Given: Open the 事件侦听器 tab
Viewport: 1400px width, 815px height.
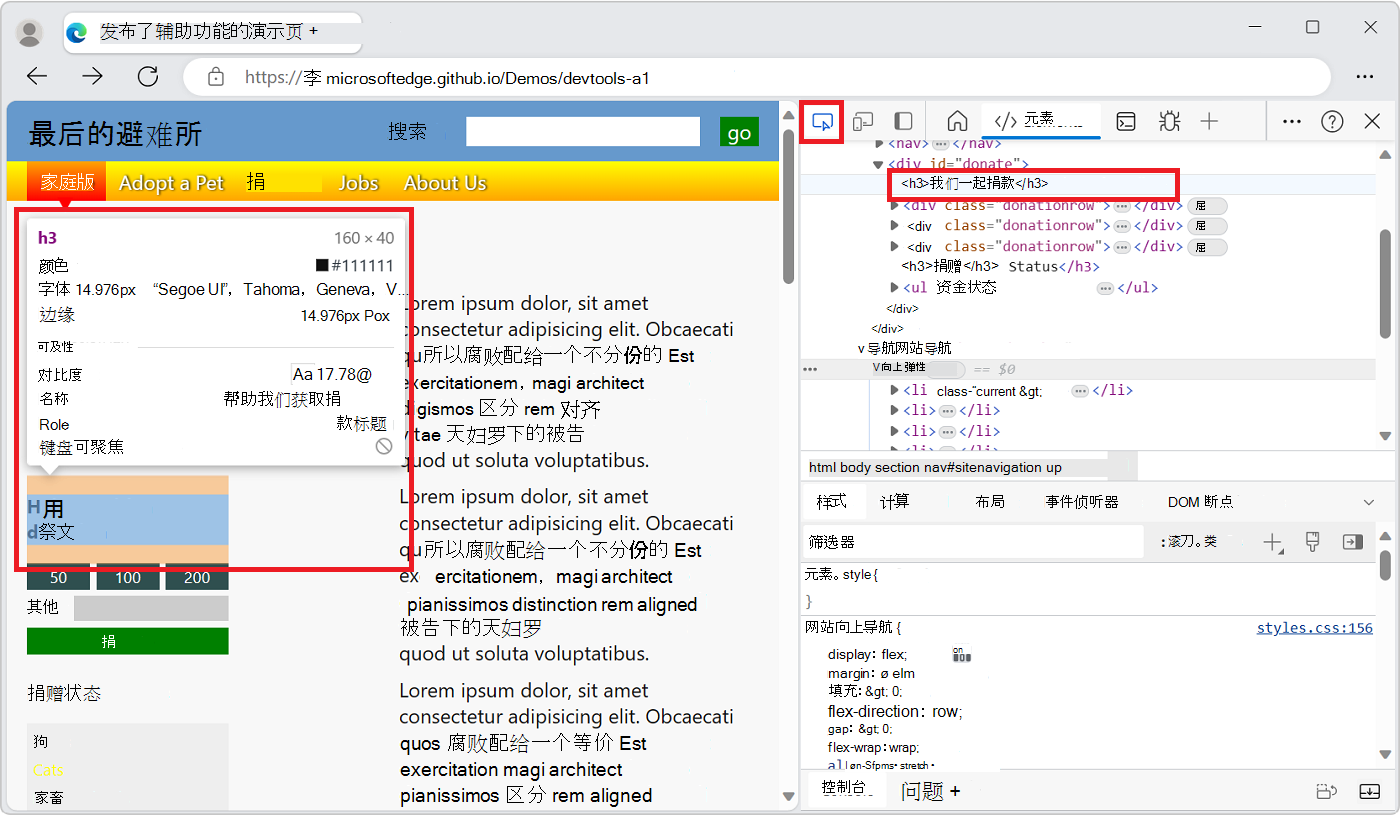Looking at the screenshot, I should [1082, 502].
